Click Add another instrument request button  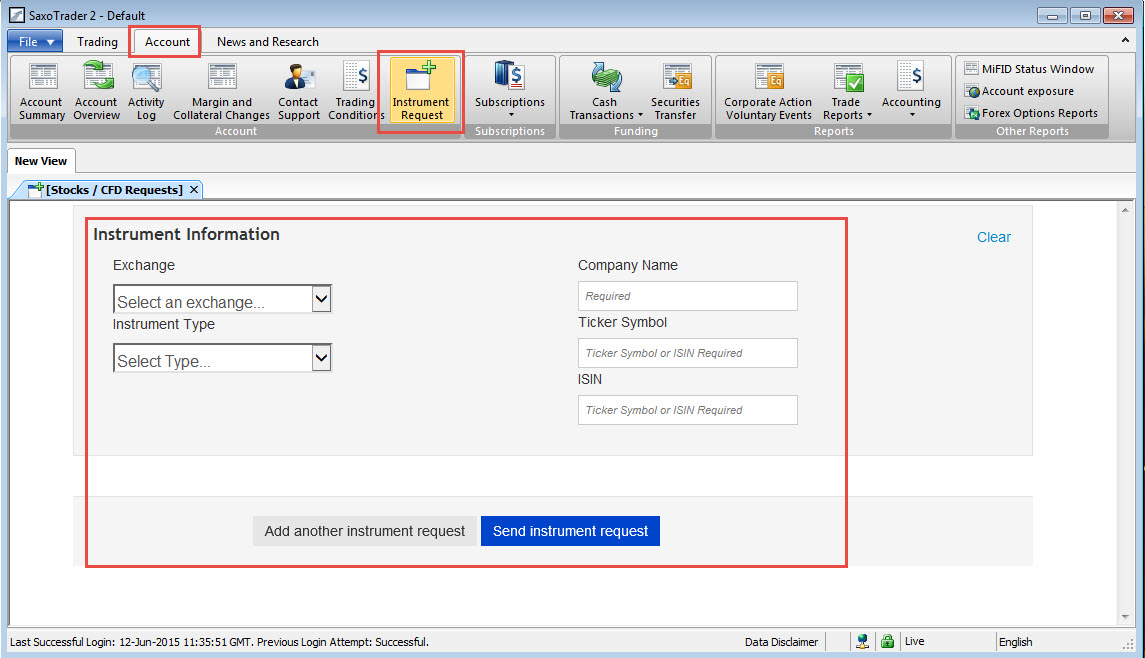click(x=364, y=531)
